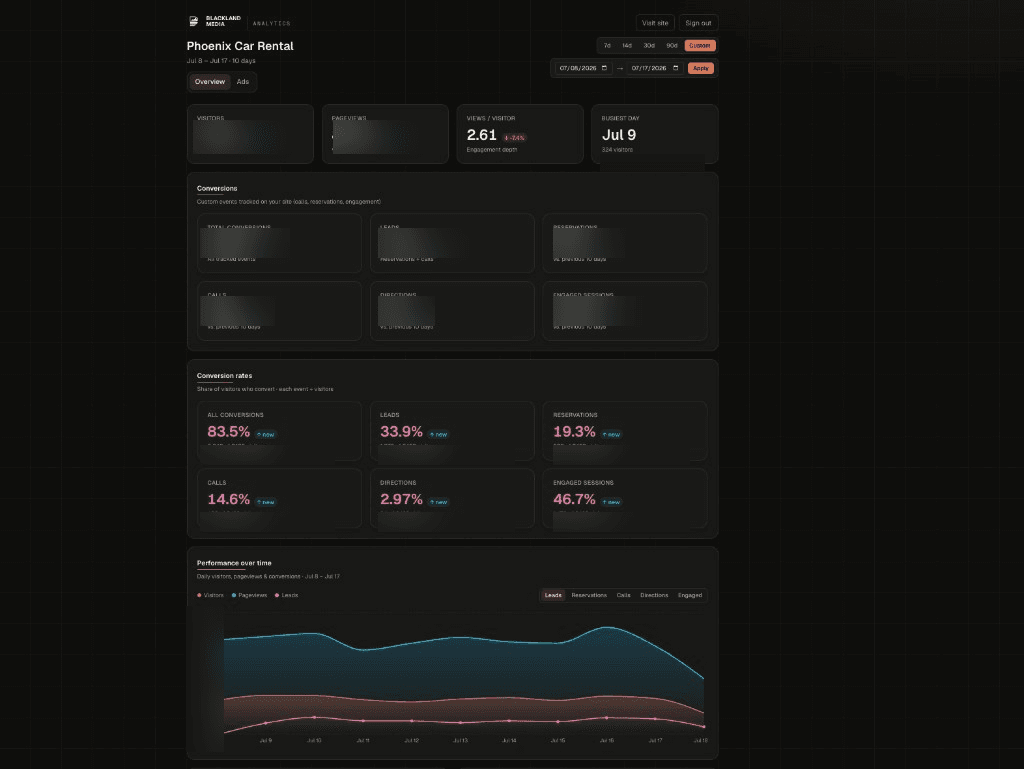Select the 30d date range
Image resolution: width=1024 pixels, height=769 pixels.
pos(649,46)
